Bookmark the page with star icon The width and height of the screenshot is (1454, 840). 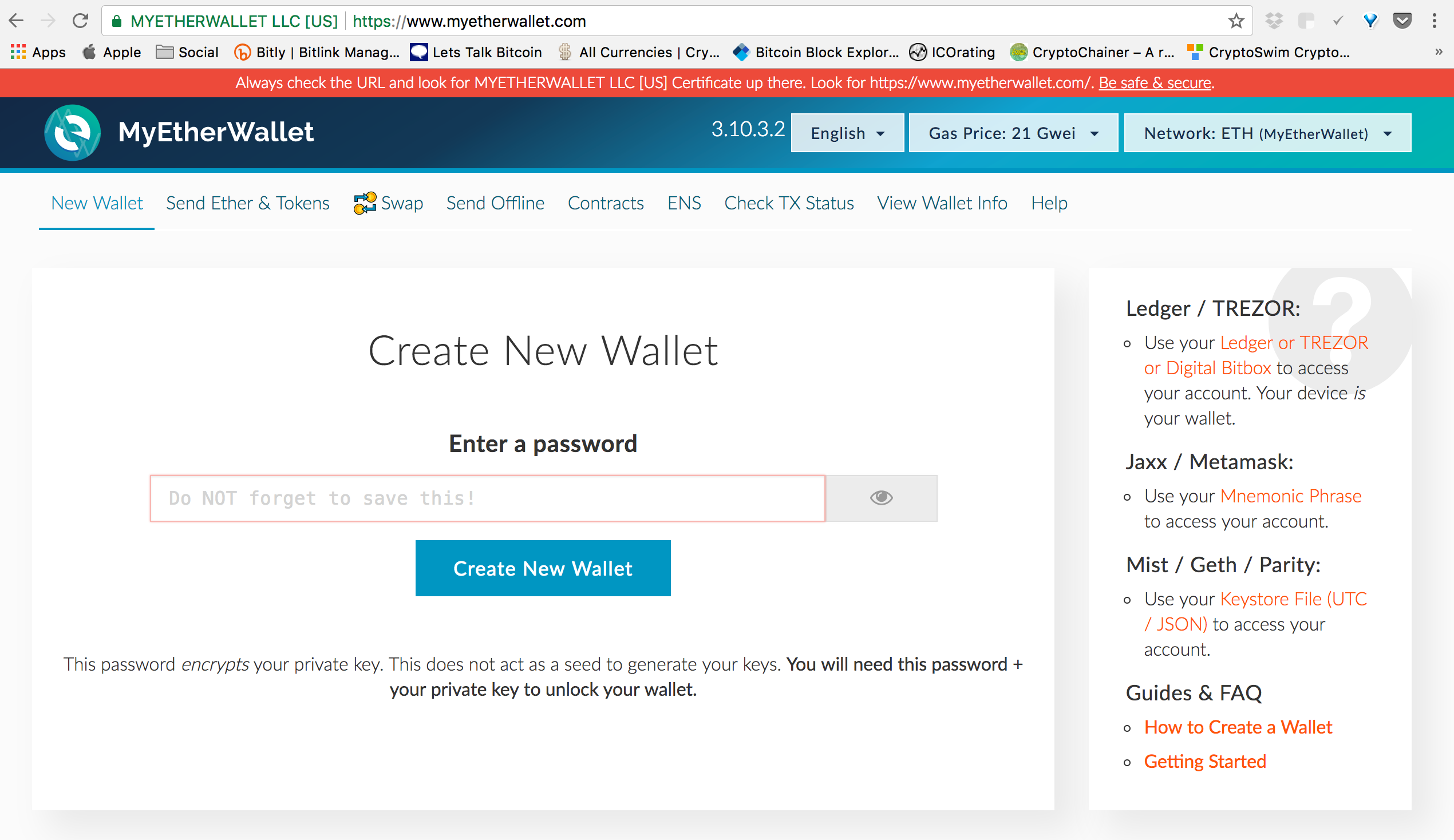[1236, 21]
